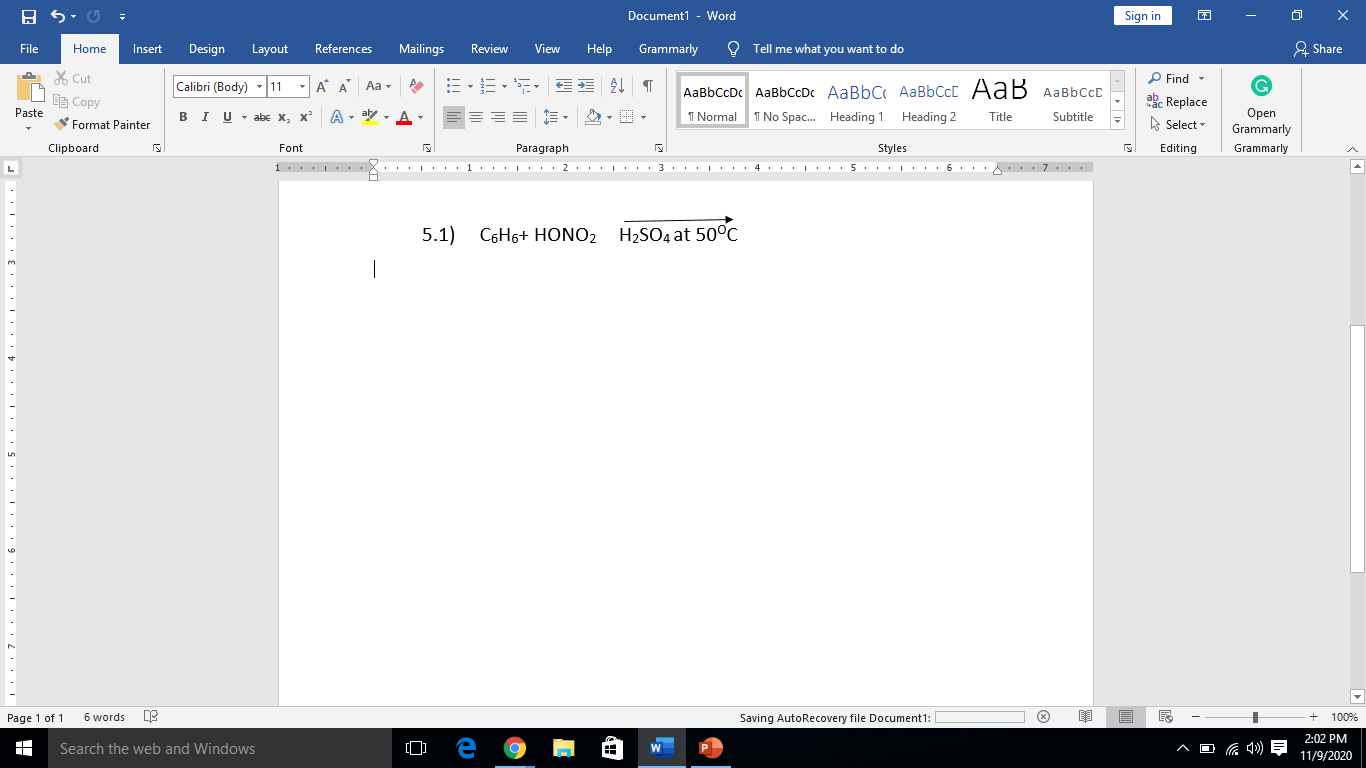Click the Strikethrough icon
This screenshot has height=768, width=1366.
click(261, 117)
